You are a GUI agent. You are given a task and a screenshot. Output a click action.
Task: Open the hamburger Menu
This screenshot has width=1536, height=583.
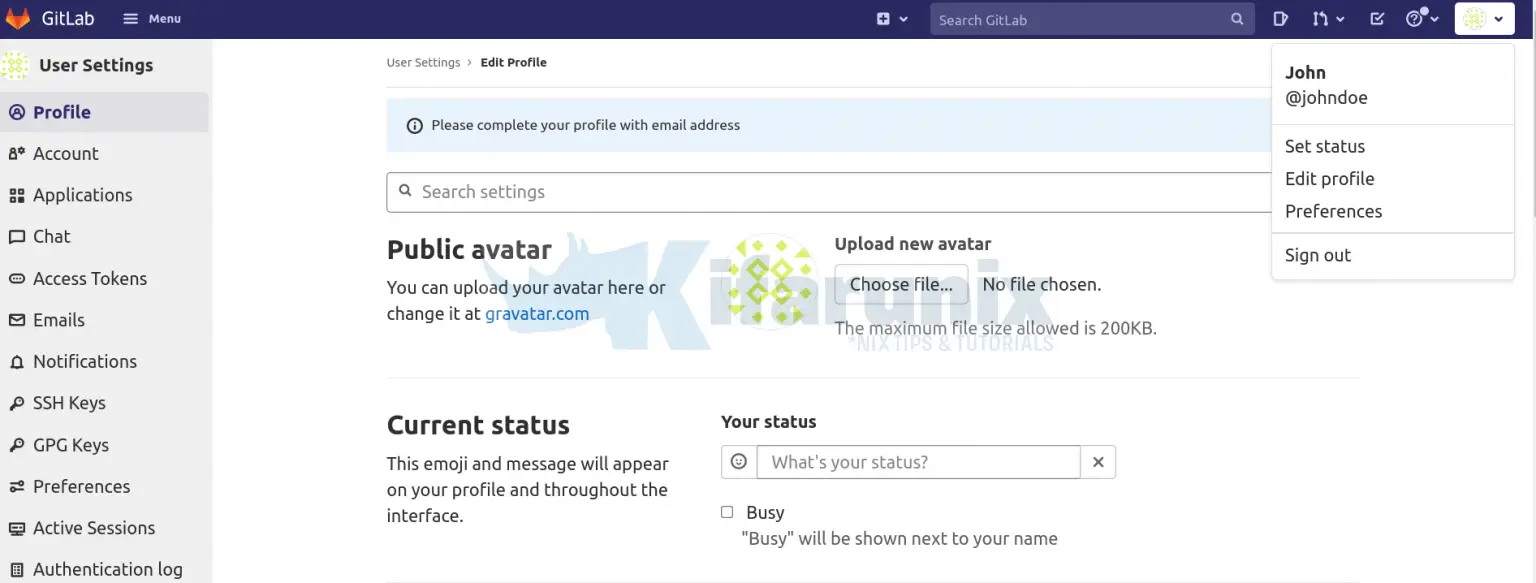tap(152, 19)
